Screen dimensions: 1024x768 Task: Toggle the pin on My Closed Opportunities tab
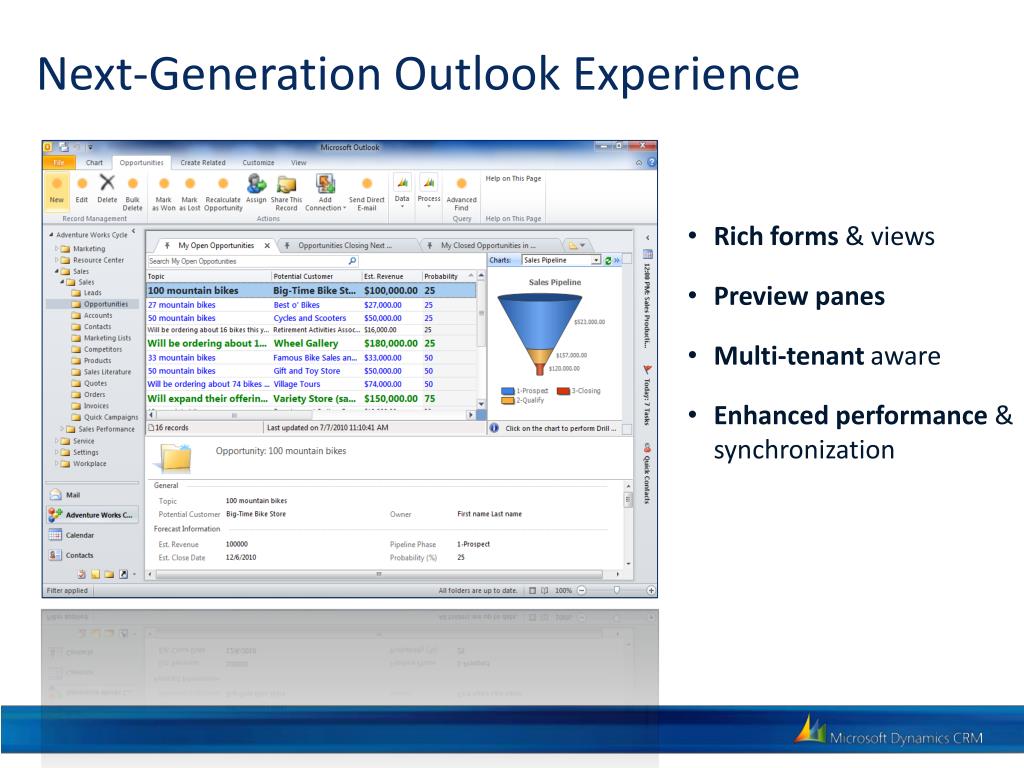(430, 246)
